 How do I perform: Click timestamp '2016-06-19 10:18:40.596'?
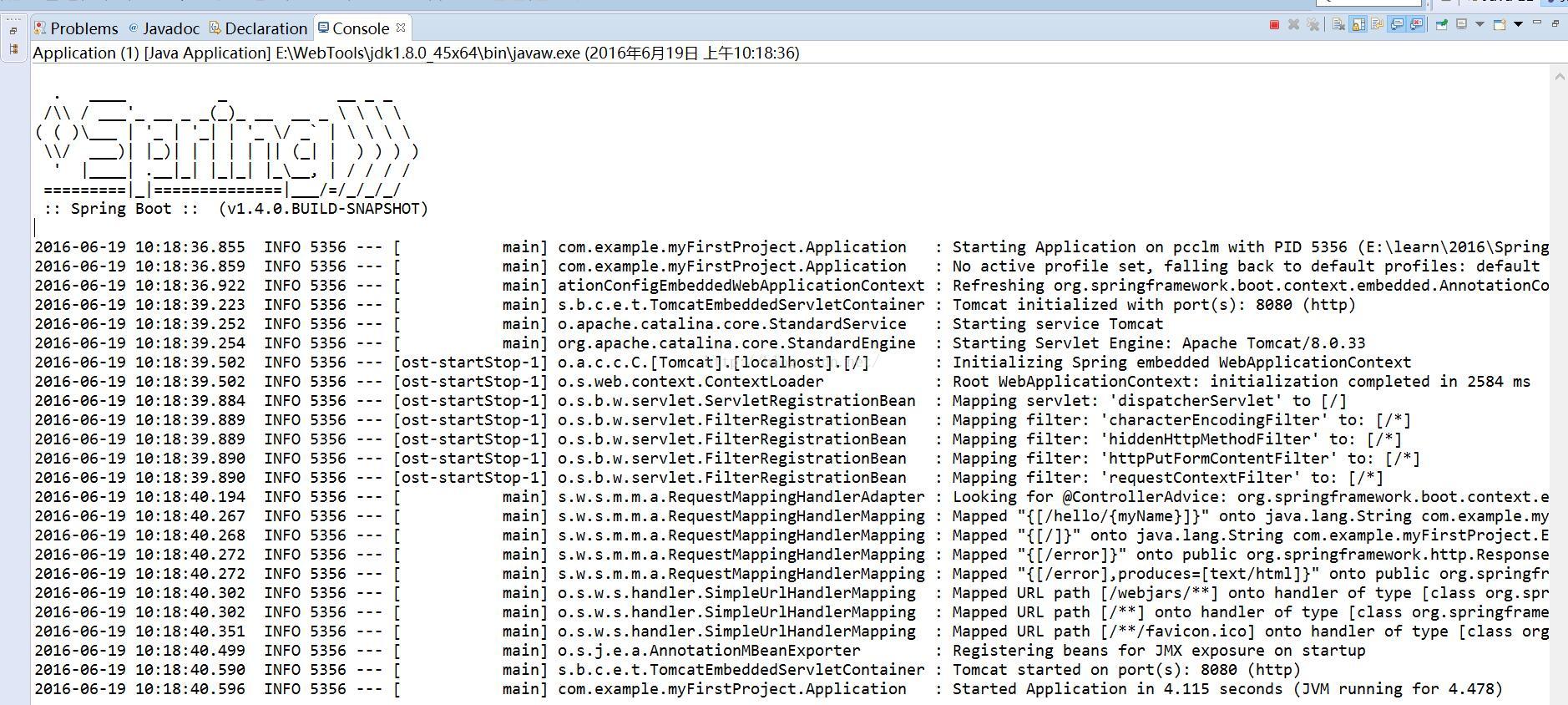click(140, 689)
